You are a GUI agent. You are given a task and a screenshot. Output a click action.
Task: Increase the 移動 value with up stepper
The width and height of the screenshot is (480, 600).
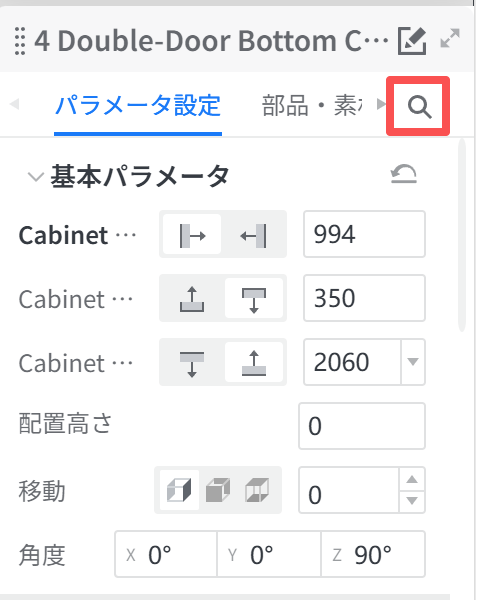tap(412, 479)
